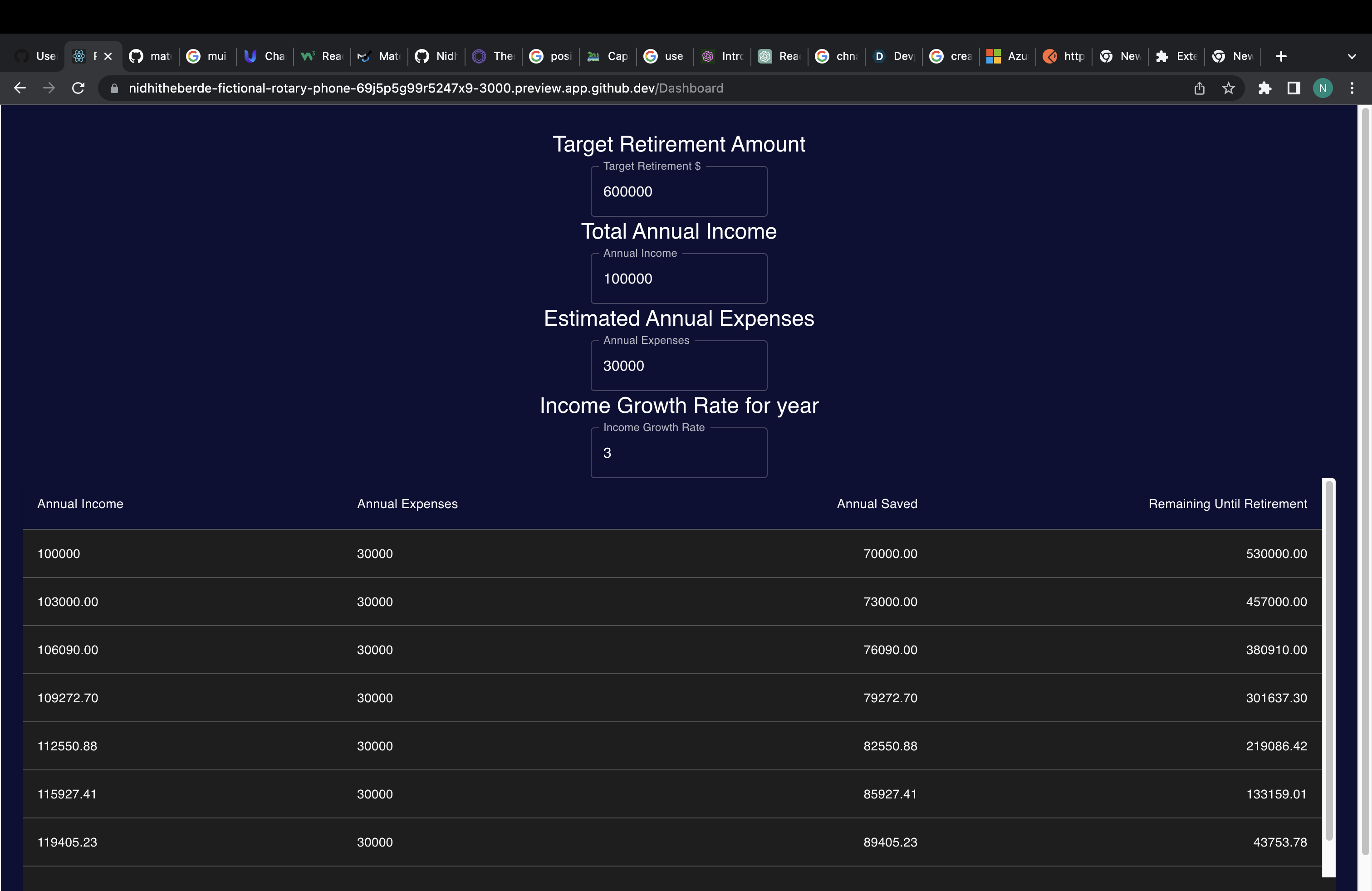Open the Share page icon in the address bar
The width and height of the screenshot is (1372, 891).
[x=1200, y=88]
